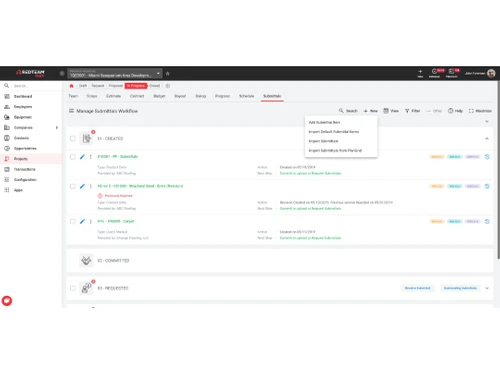
Task: Click Filter in the workflow toolbar
Action: [412, 111]
